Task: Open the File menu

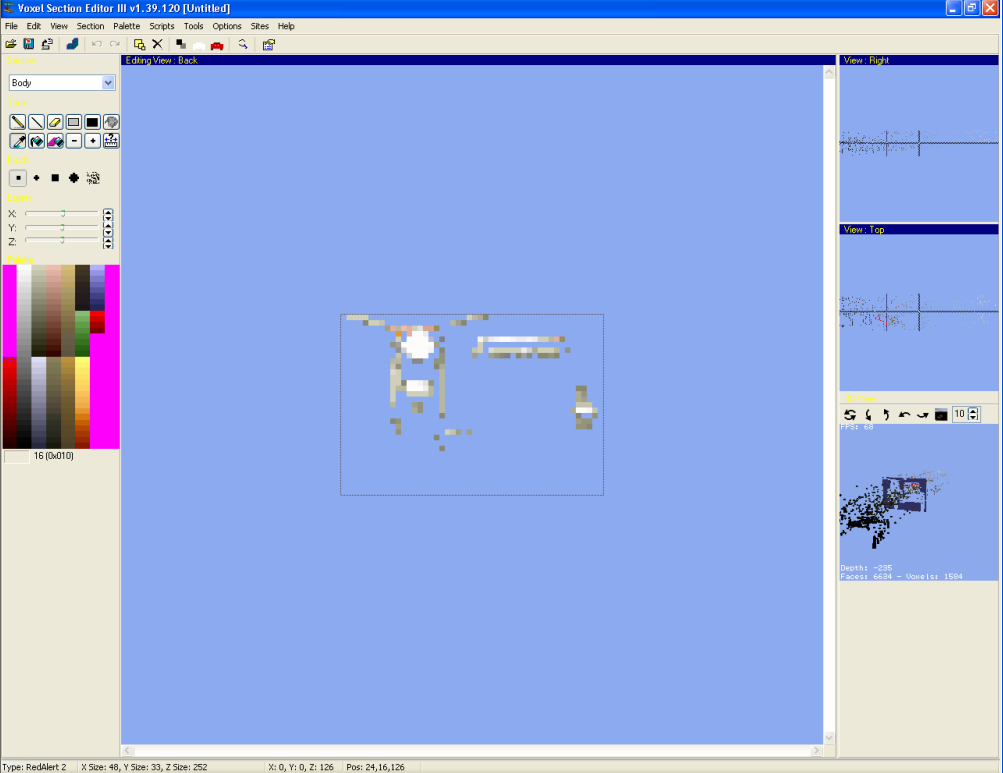Action: [12, 26]
